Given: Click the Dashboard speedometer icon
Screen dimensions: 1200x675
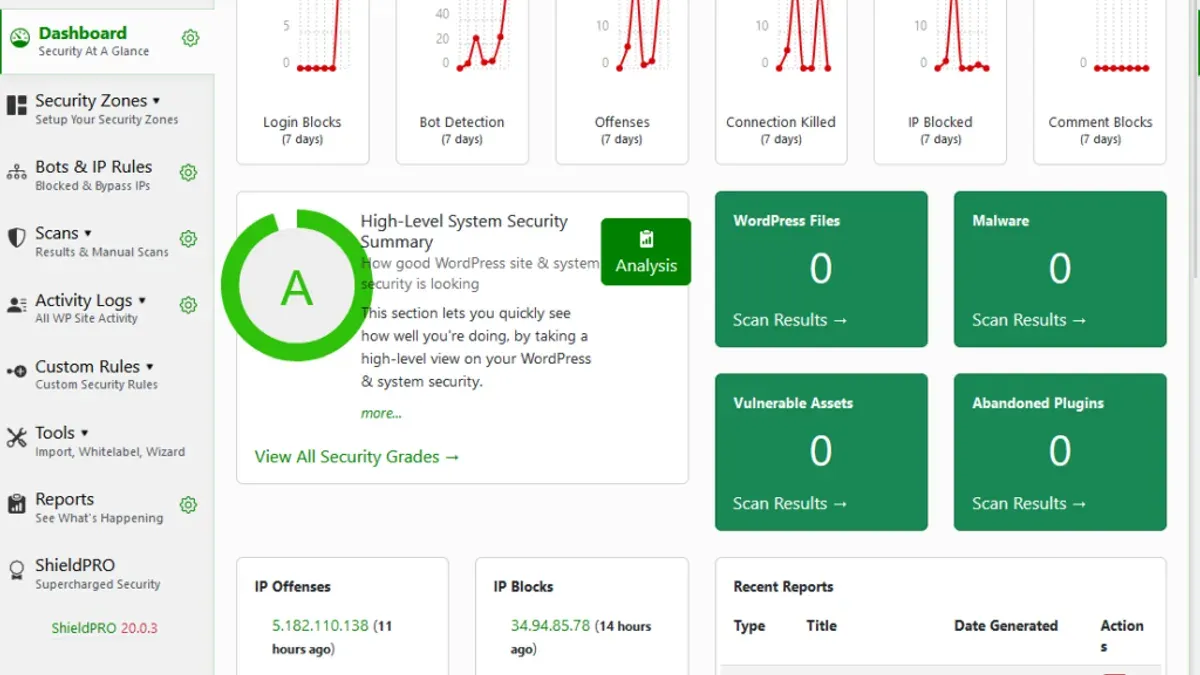Looking at the screenshot, I should [x=19, y=39].
